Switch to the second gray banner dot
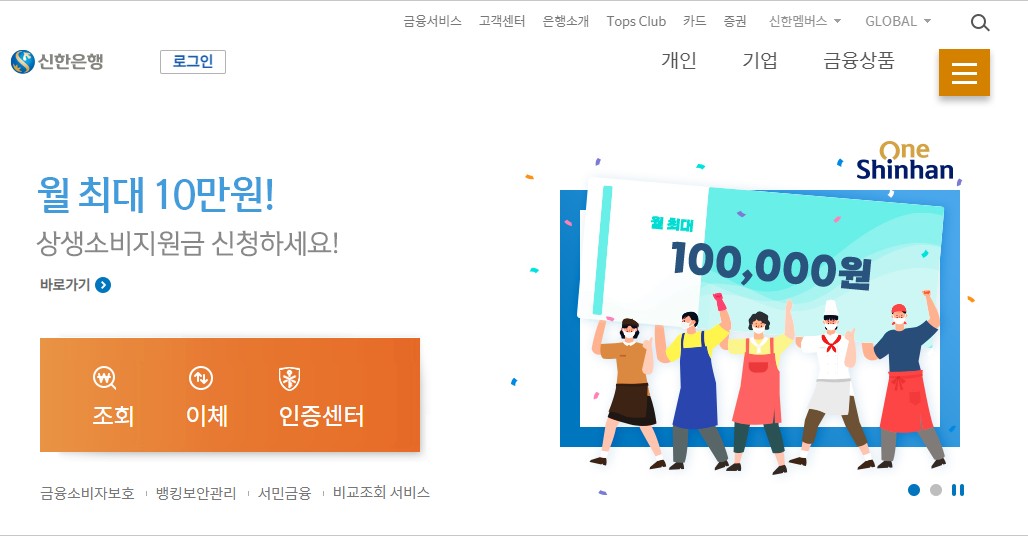 936,490
